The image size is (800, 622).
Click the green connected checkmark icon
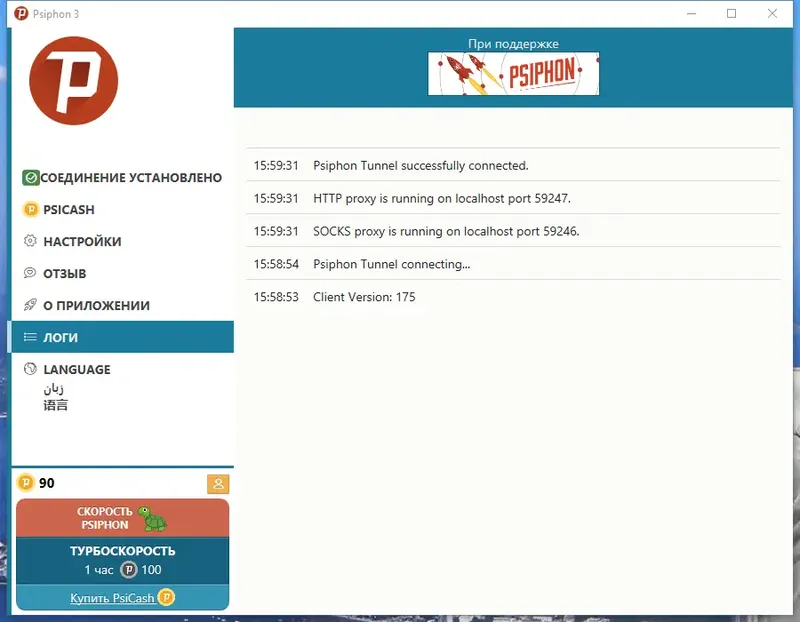point(31,178)
